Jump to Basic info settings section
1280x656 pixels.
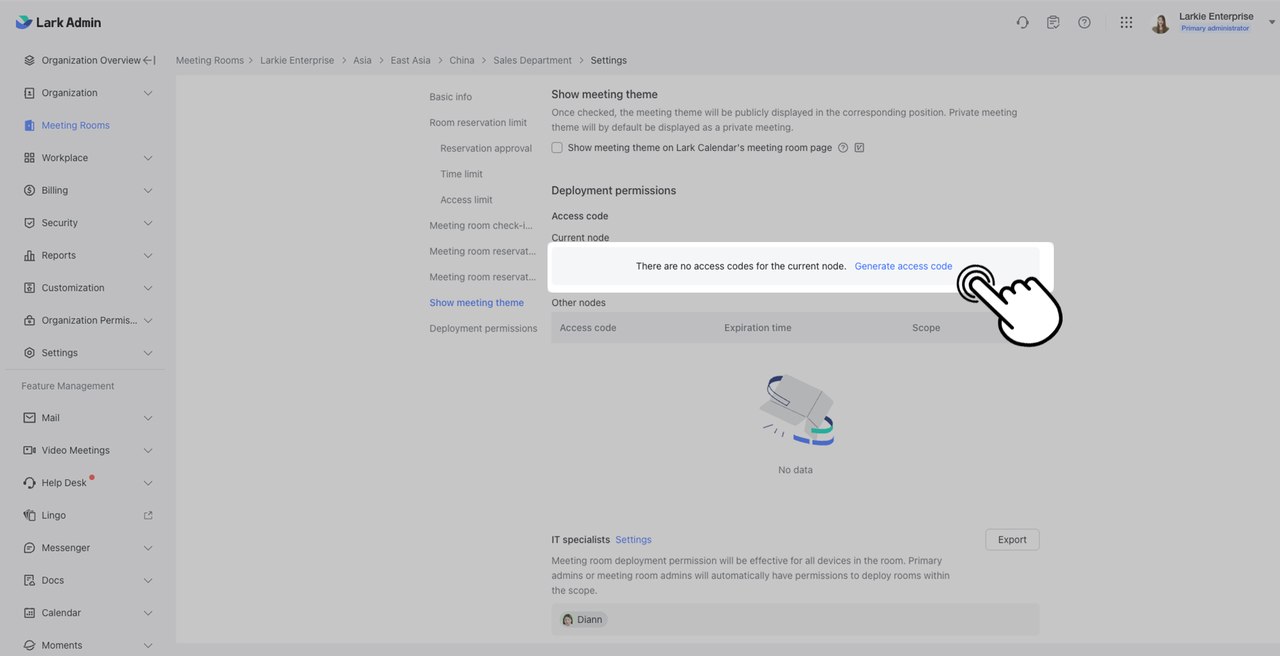pyautogui.click(x=450, y=97)
